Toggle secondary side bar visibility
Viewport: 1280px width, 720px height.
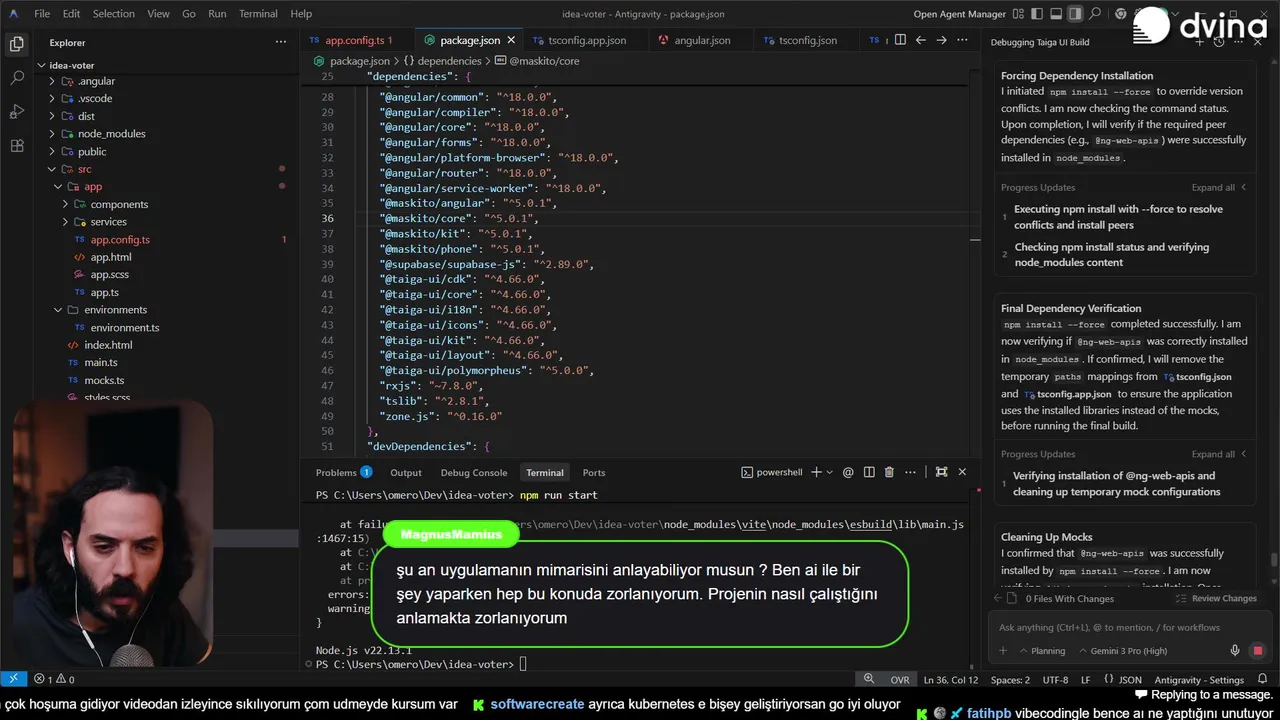1075,14
